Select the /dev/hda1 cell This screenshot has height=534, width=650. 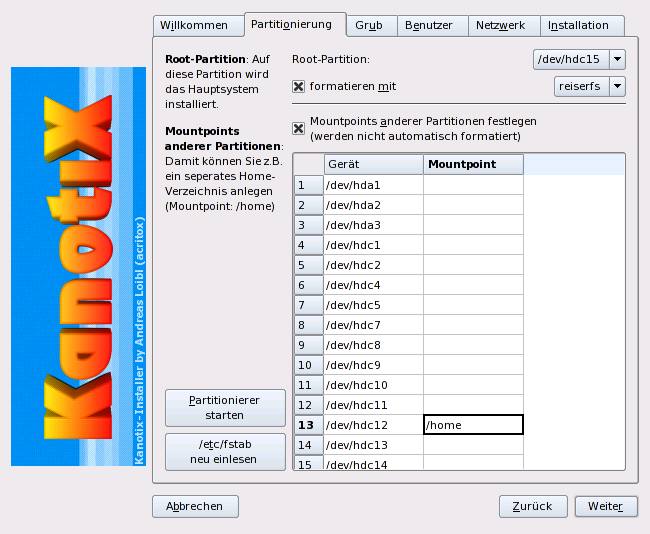pos(374,185)
